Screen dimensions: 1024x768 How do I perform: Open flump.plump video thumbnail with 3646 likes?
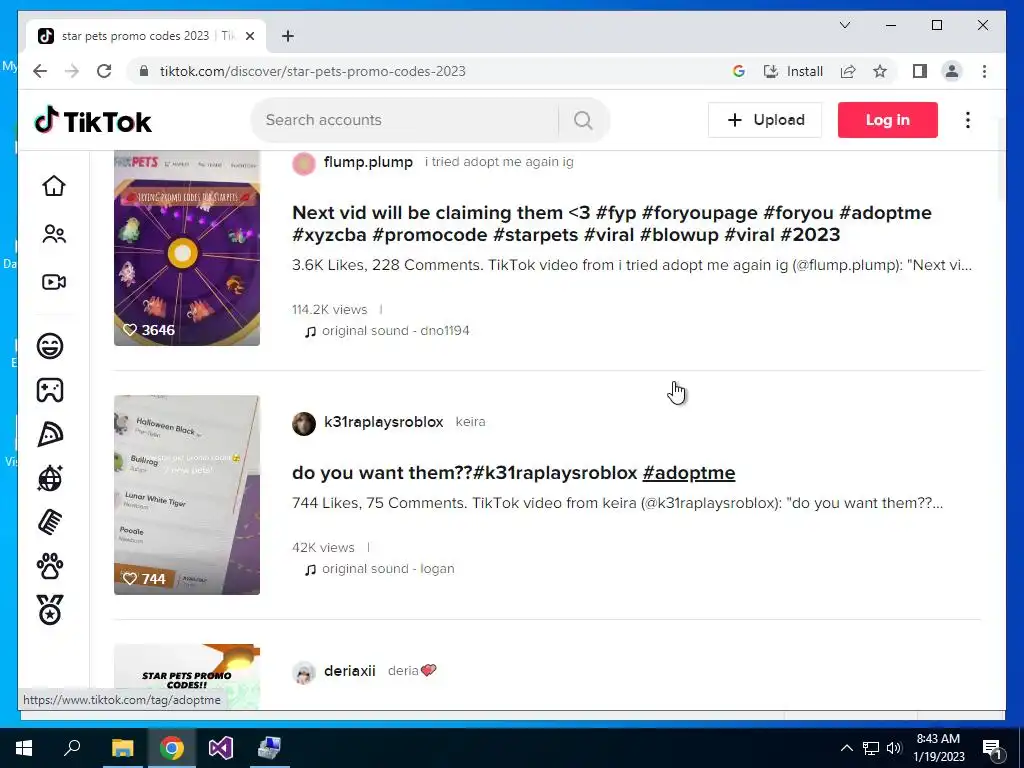point(187,248)
